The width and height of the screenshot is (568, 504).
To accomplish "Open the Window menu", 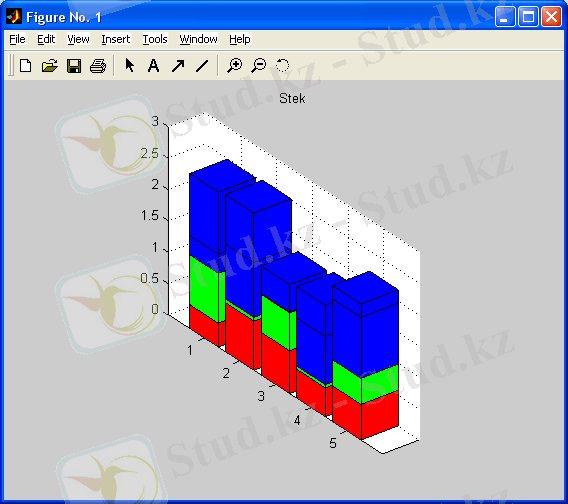I will (x=199, y=39).
